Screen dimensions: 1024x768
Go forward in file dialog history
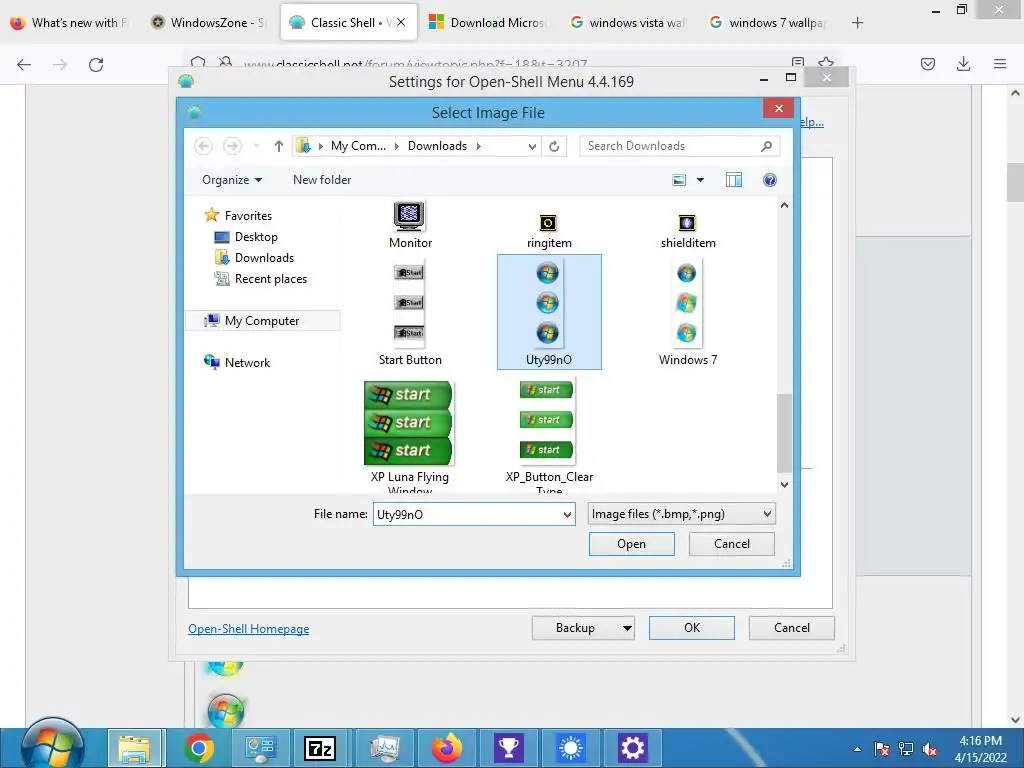(x=232, y=146)
